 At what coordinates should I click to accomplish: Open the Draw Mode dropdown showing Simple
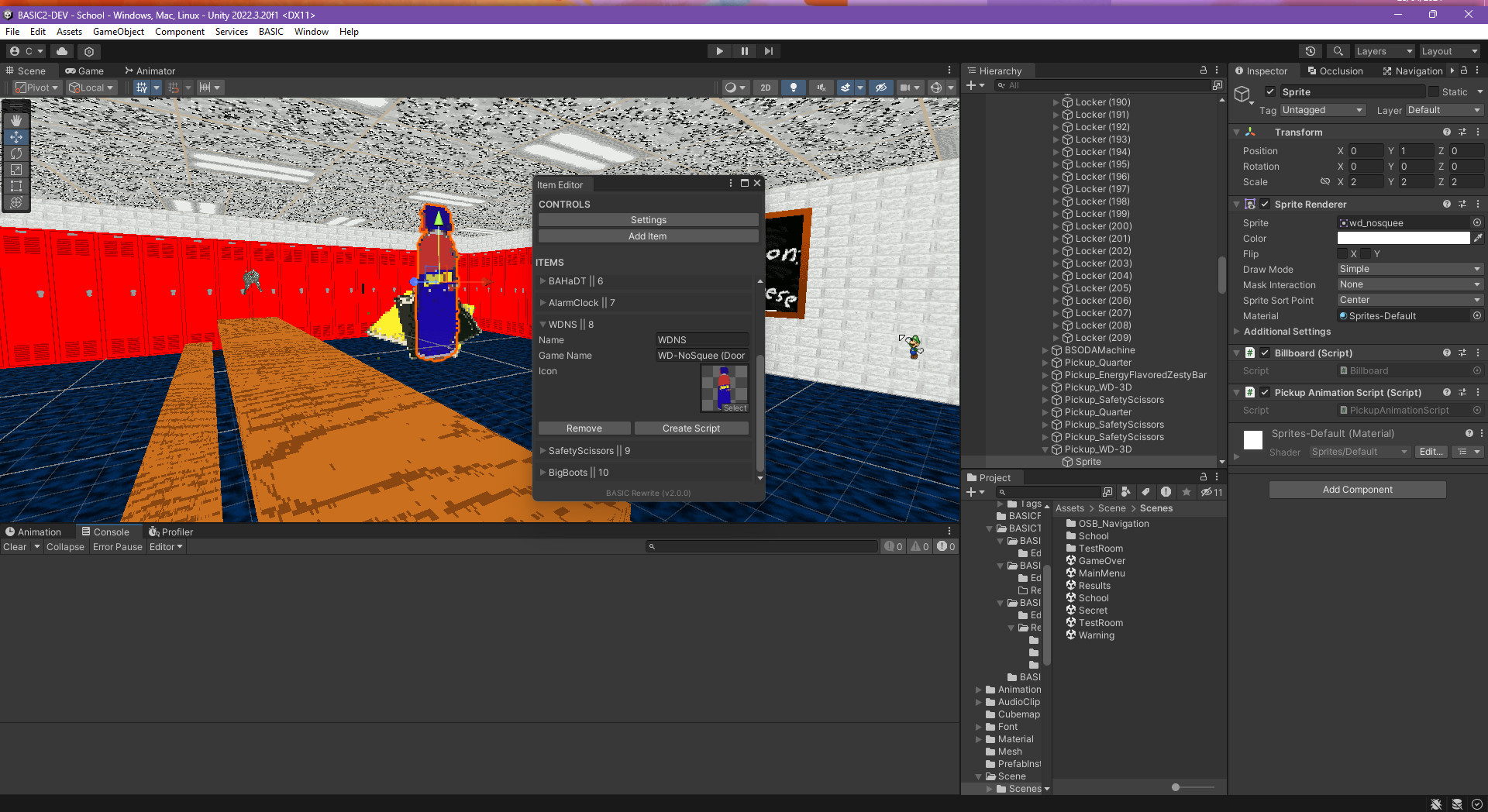click(1408, 269)
